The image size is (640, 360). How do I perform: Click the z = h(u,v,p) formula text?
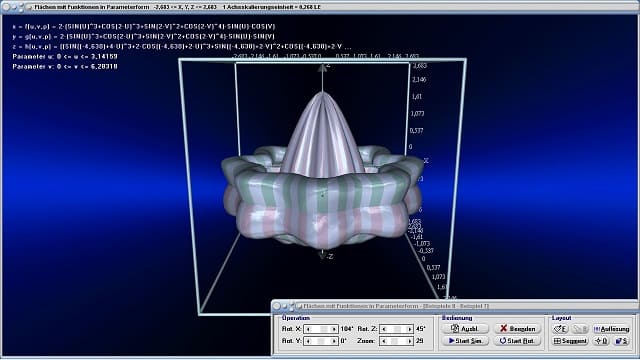[x=182, y=47]
